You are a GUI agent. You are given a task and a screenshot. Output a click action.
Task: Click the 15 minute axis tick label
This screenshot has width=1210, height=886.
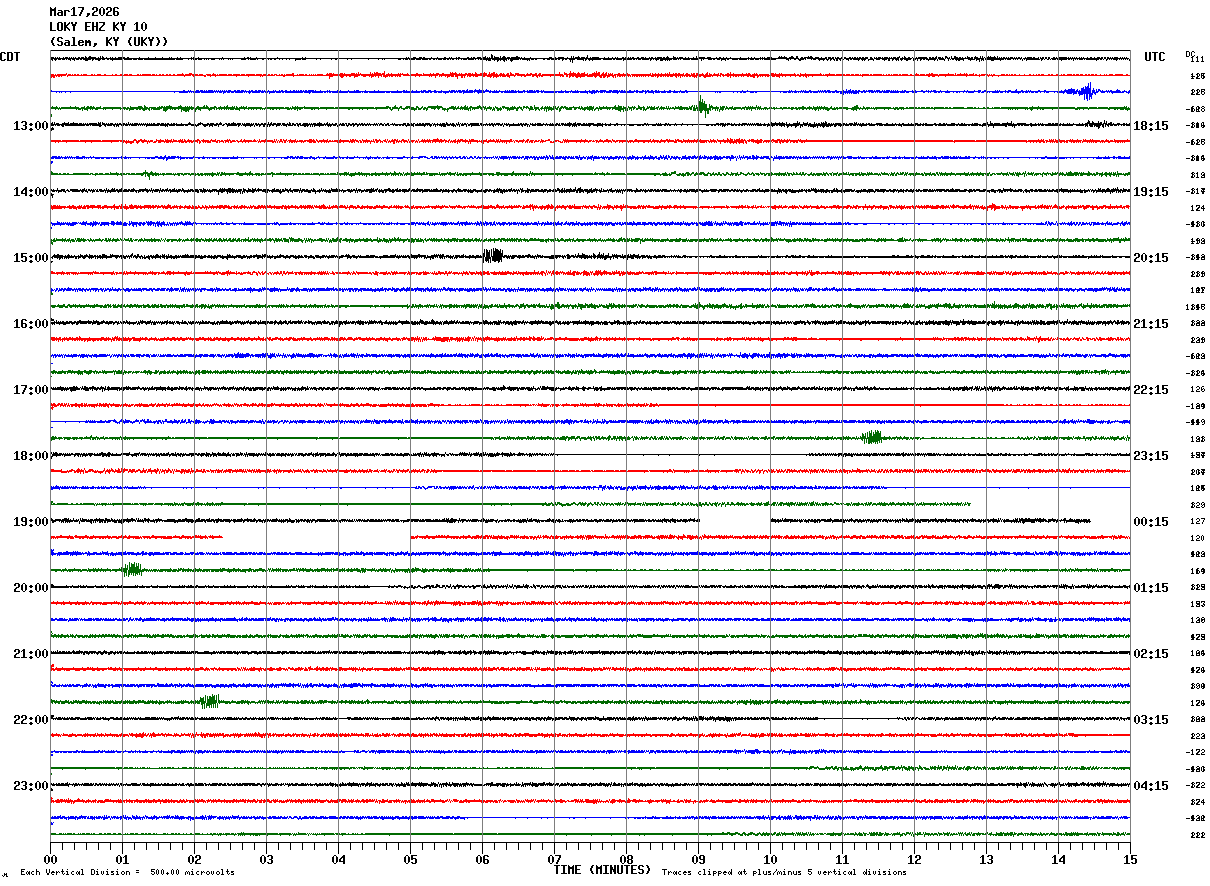click(x=1130, y=859)
